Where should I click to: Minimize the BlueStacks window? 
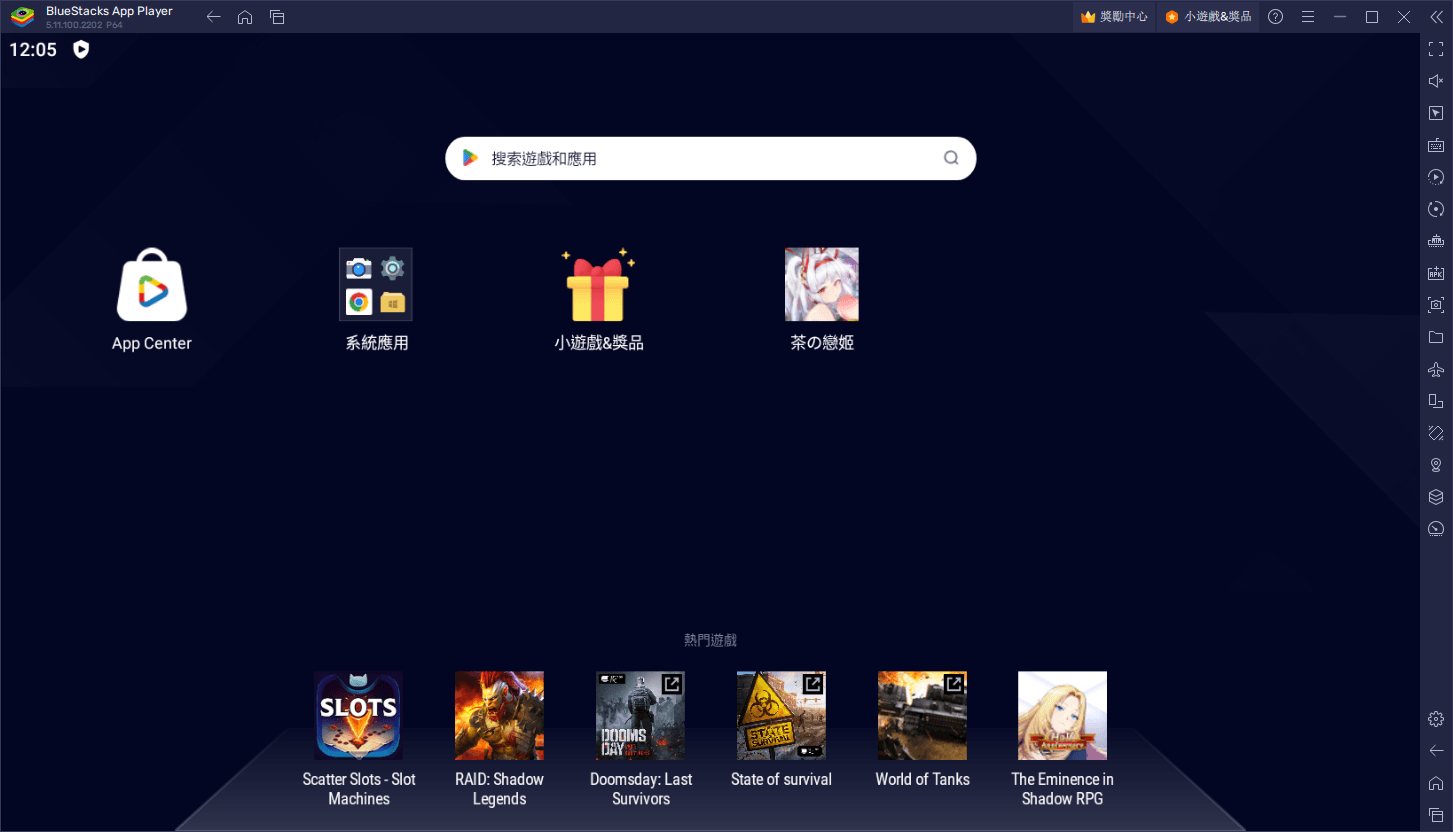click(x=1340, y=17)
